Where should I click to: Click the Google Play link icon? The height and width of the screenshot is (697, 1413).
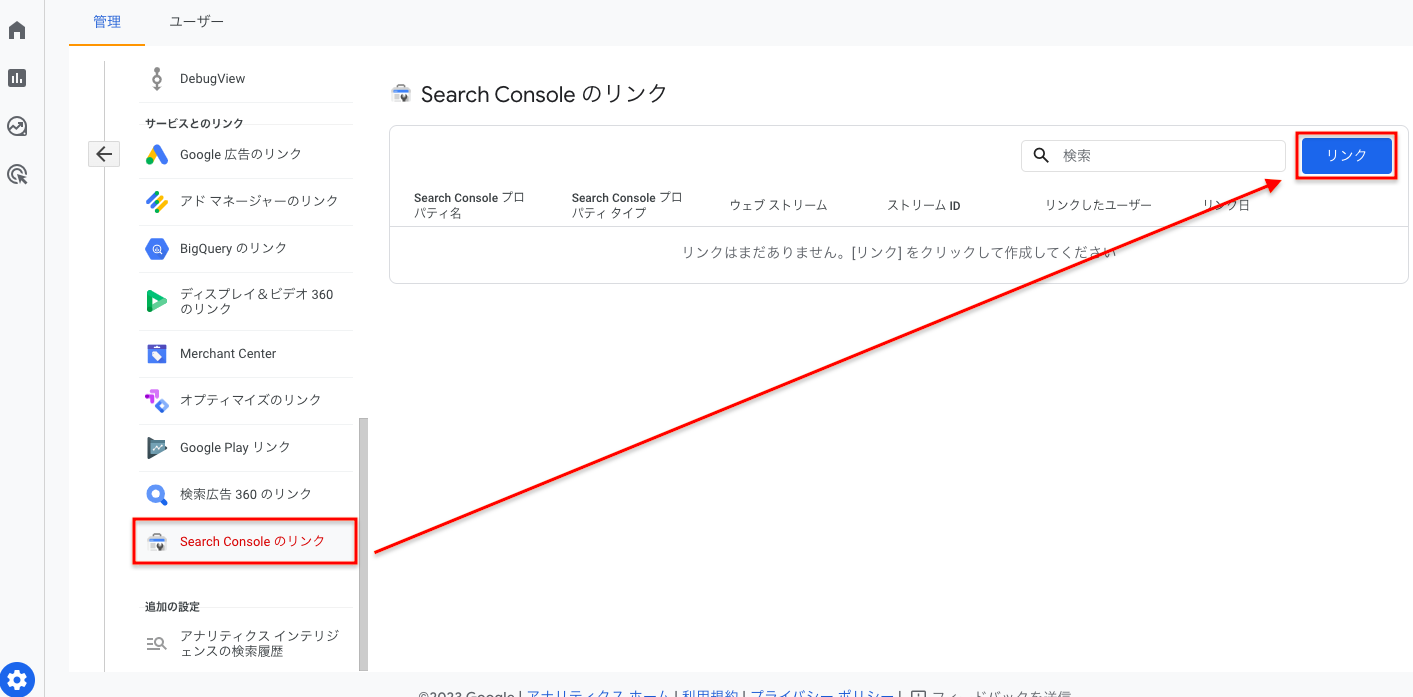pyautogui.click(x=156, y=447)
